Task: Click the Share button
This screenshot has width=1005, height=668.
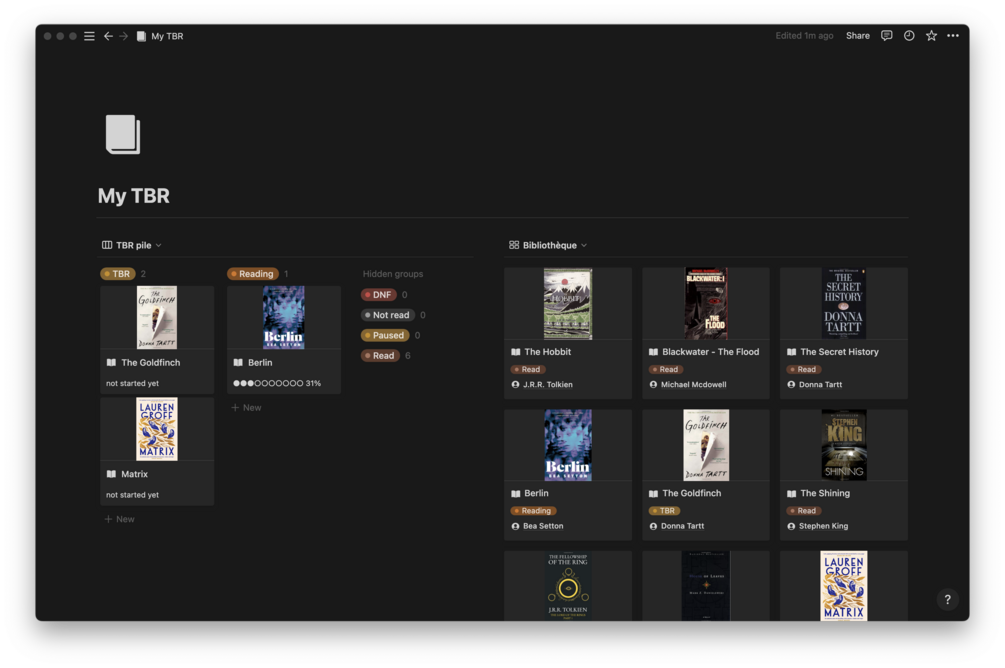Action: click(x=858, y=35)
